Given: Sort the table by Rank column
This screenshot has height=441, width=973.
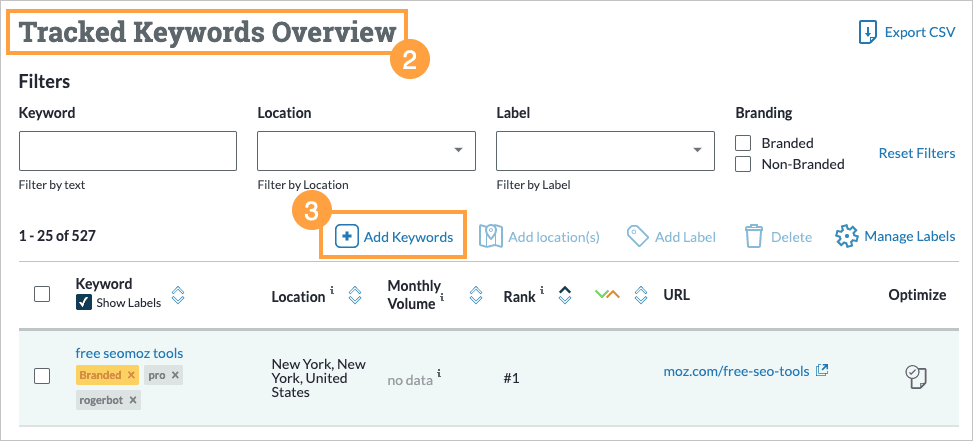Looking at the screenshot, I should click(x=564, y=295).
